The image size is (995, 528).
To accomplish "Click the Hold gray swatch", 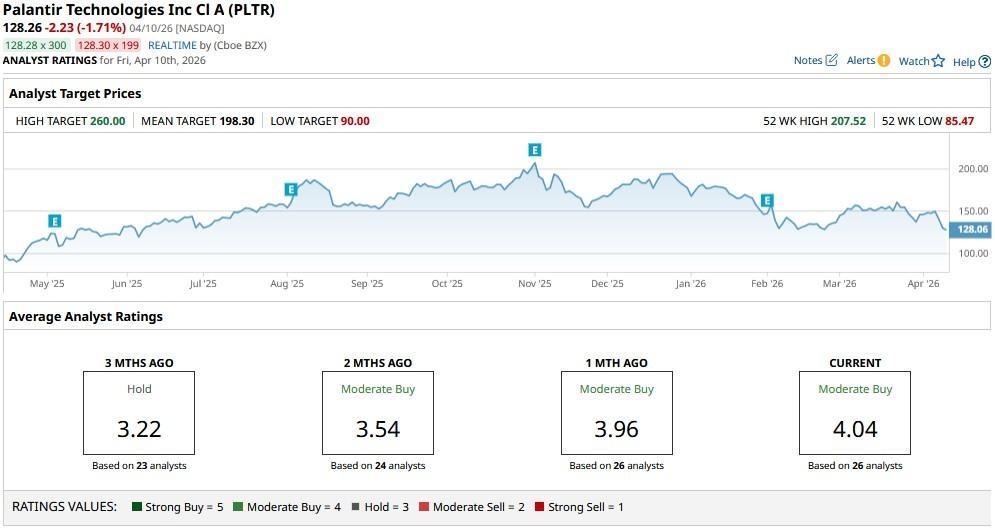I will [x=355, y=506].
